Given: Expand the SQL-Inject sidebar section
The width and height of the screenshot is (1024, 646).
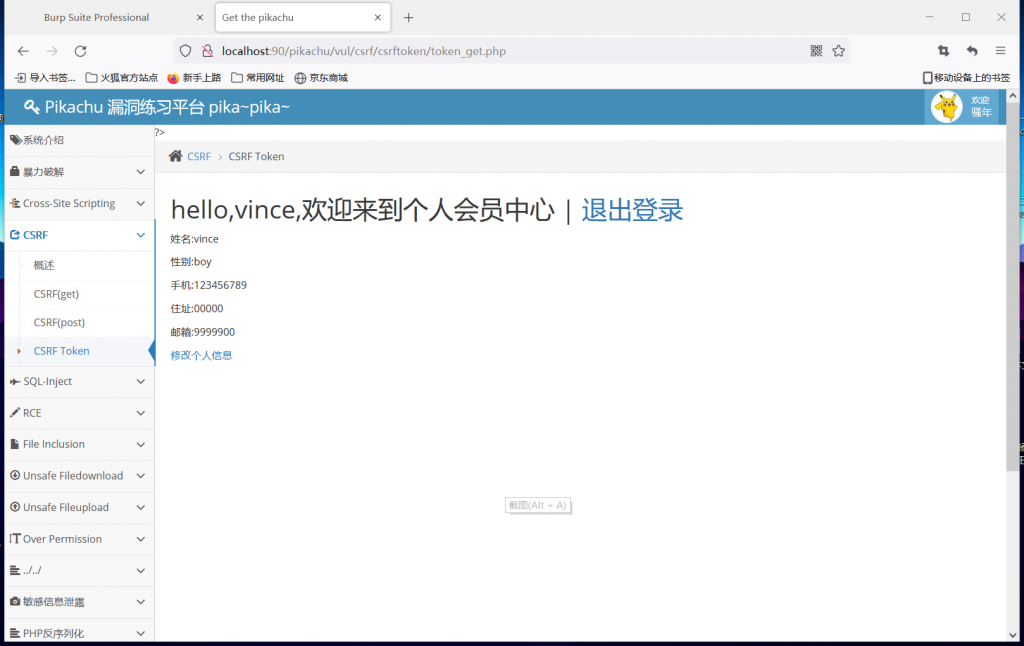Looking at the screenshot, I should coord(77,381).
